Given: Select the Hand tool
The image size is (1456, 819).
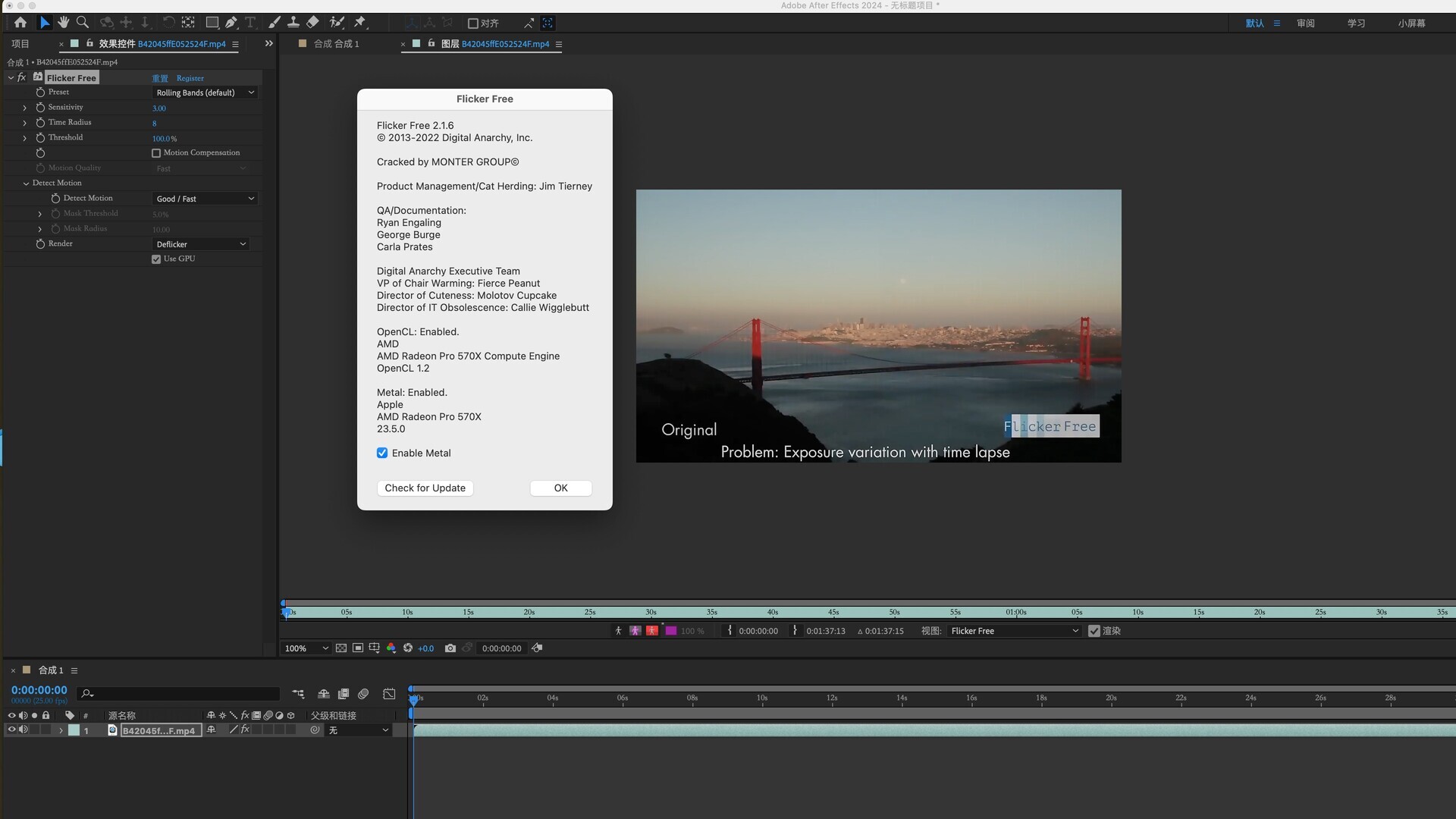Looking at the screenshot, I should coord(64,23).
